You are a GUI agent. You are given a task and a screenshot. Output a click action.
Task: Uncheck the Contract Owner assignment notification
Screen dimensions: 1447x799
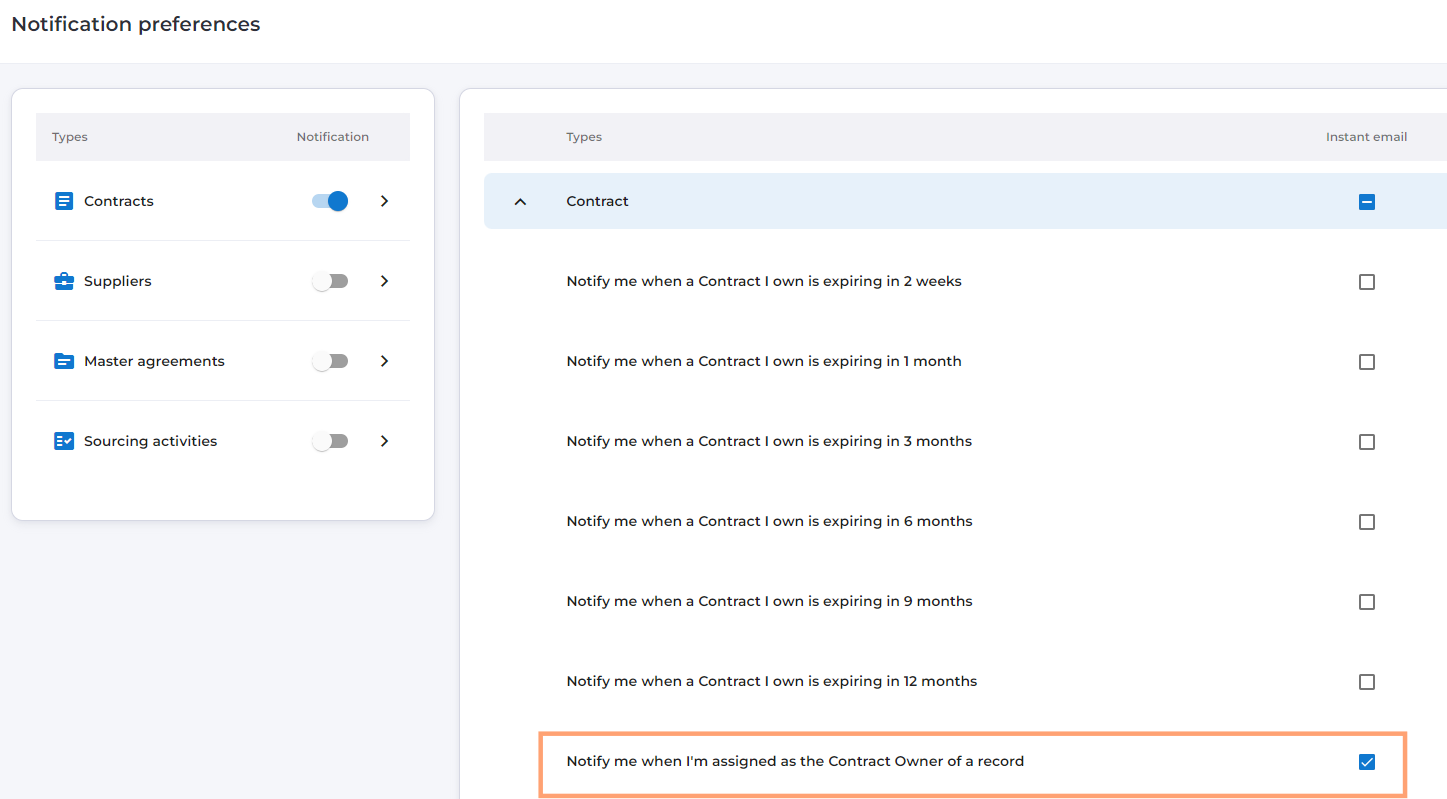pos(1367,762)
